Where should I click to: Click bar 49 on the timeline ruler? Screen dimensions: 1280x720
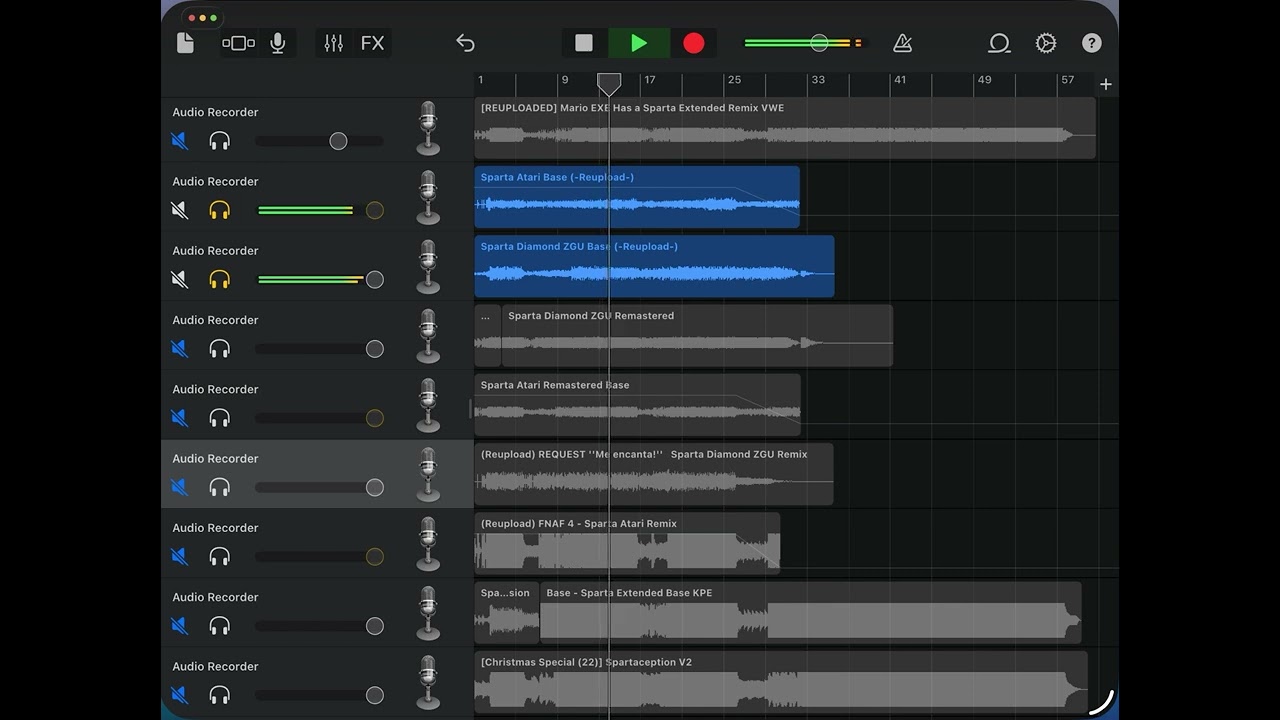click(x=985, y=80)
